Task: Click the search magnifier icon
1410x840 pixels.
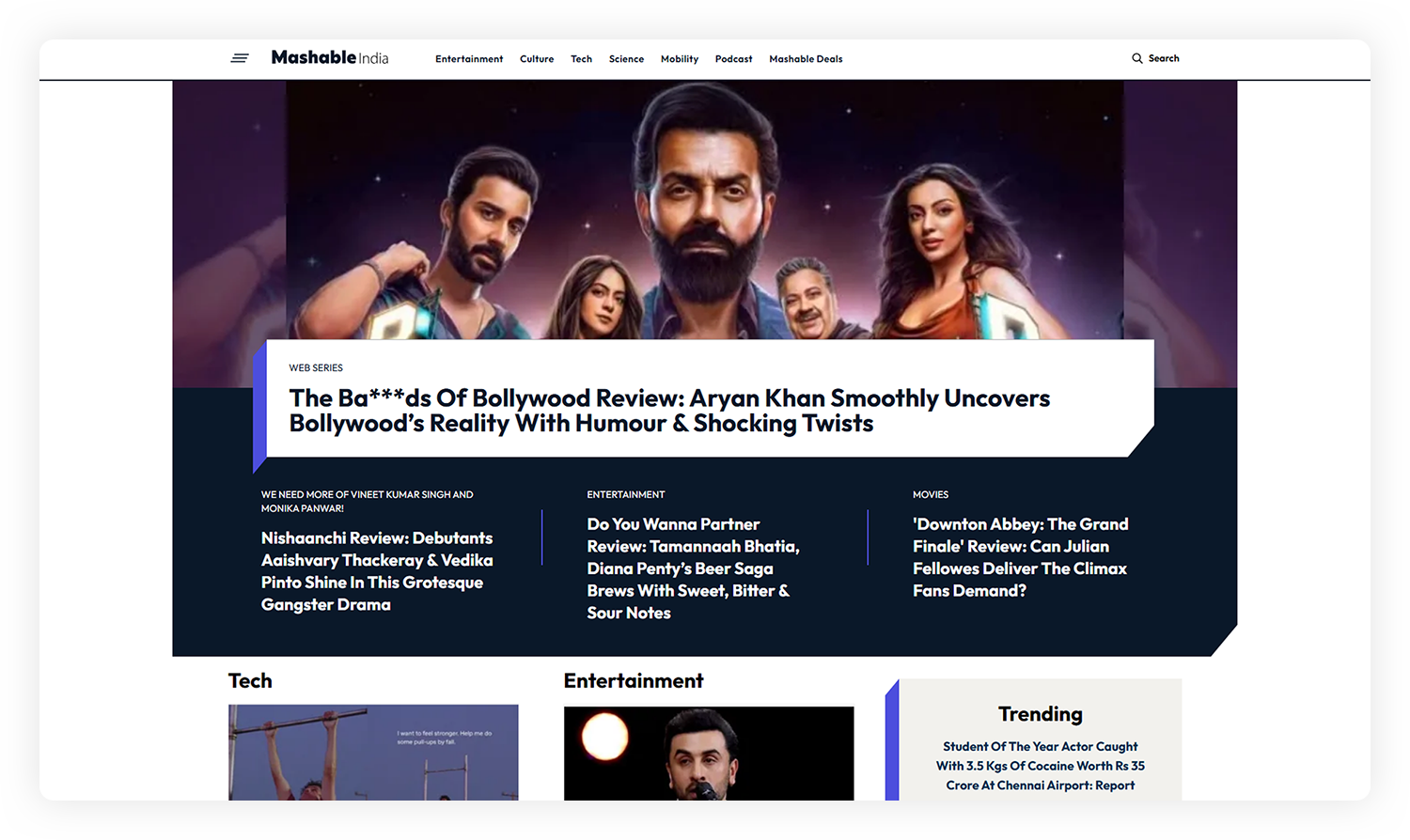Action: [1136, 58]
